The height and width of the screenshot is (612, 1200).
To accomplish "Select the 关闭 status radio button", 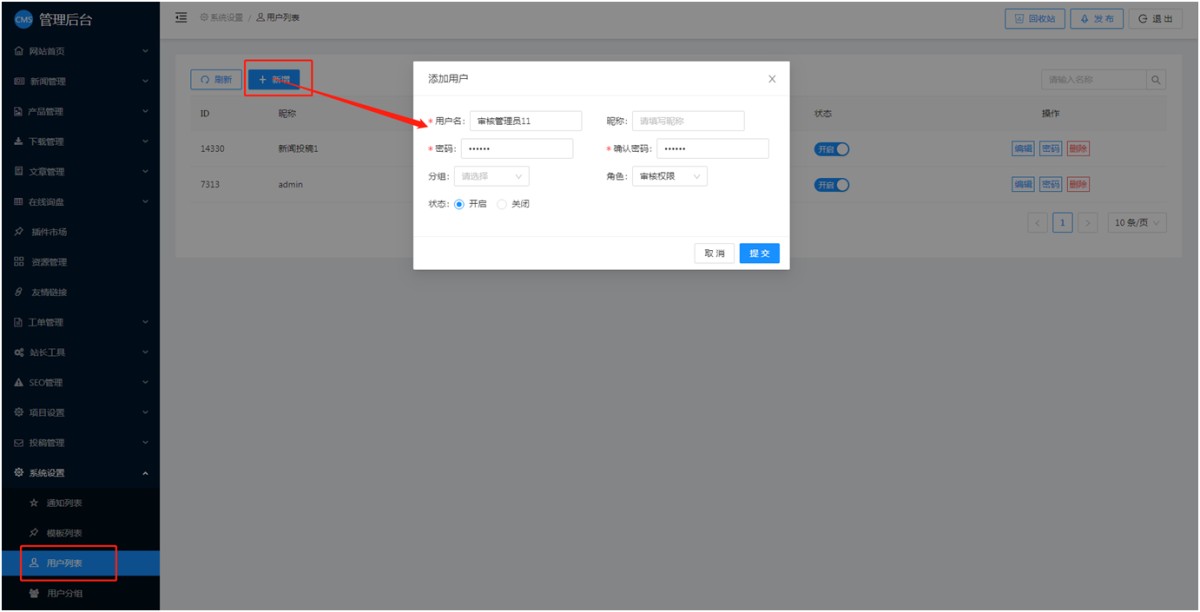I will (x=502, y=204).
